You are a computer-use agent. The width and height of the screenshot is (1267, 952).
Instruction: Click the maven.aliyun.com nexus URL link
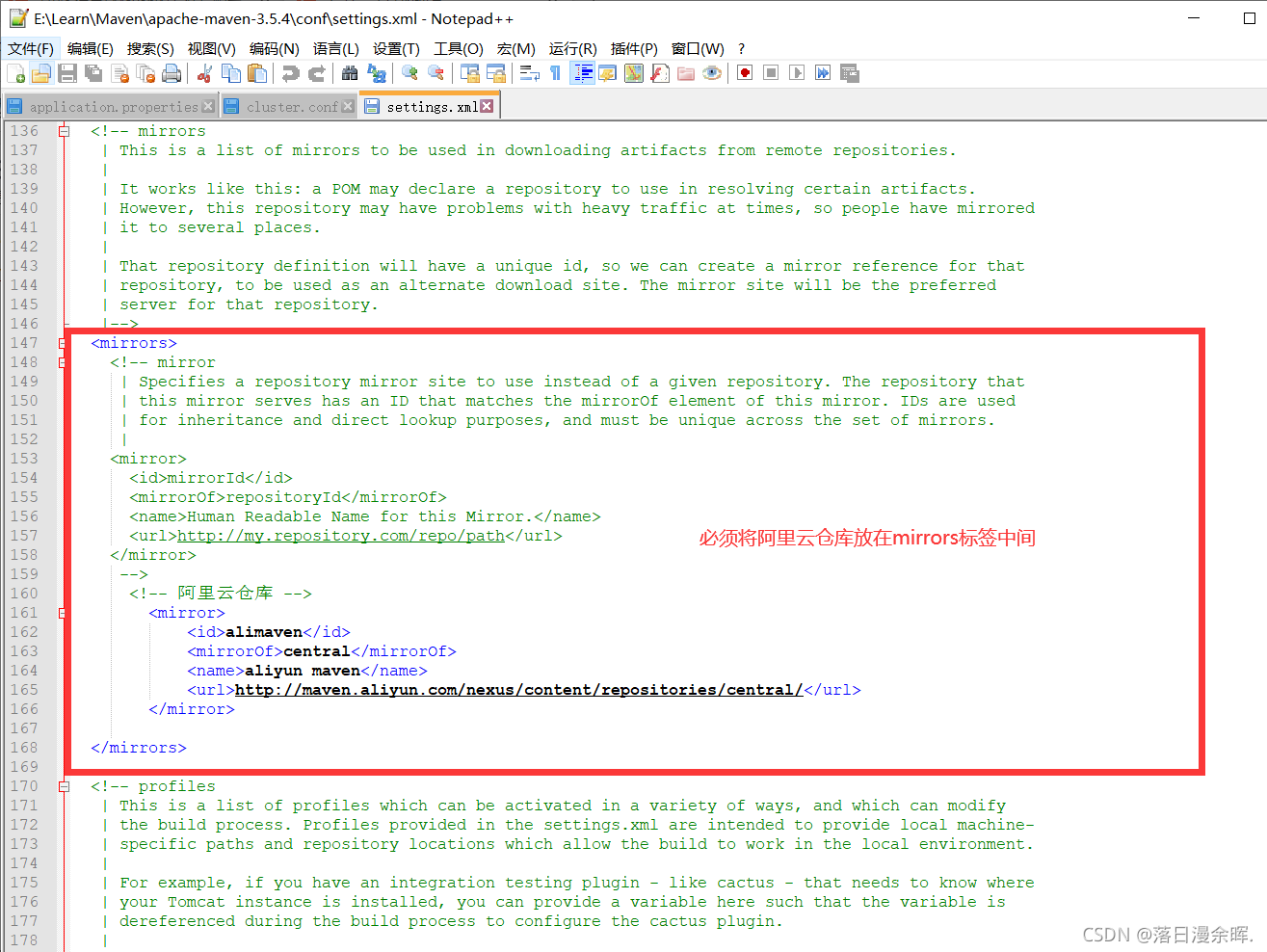[x=519, y=690]
